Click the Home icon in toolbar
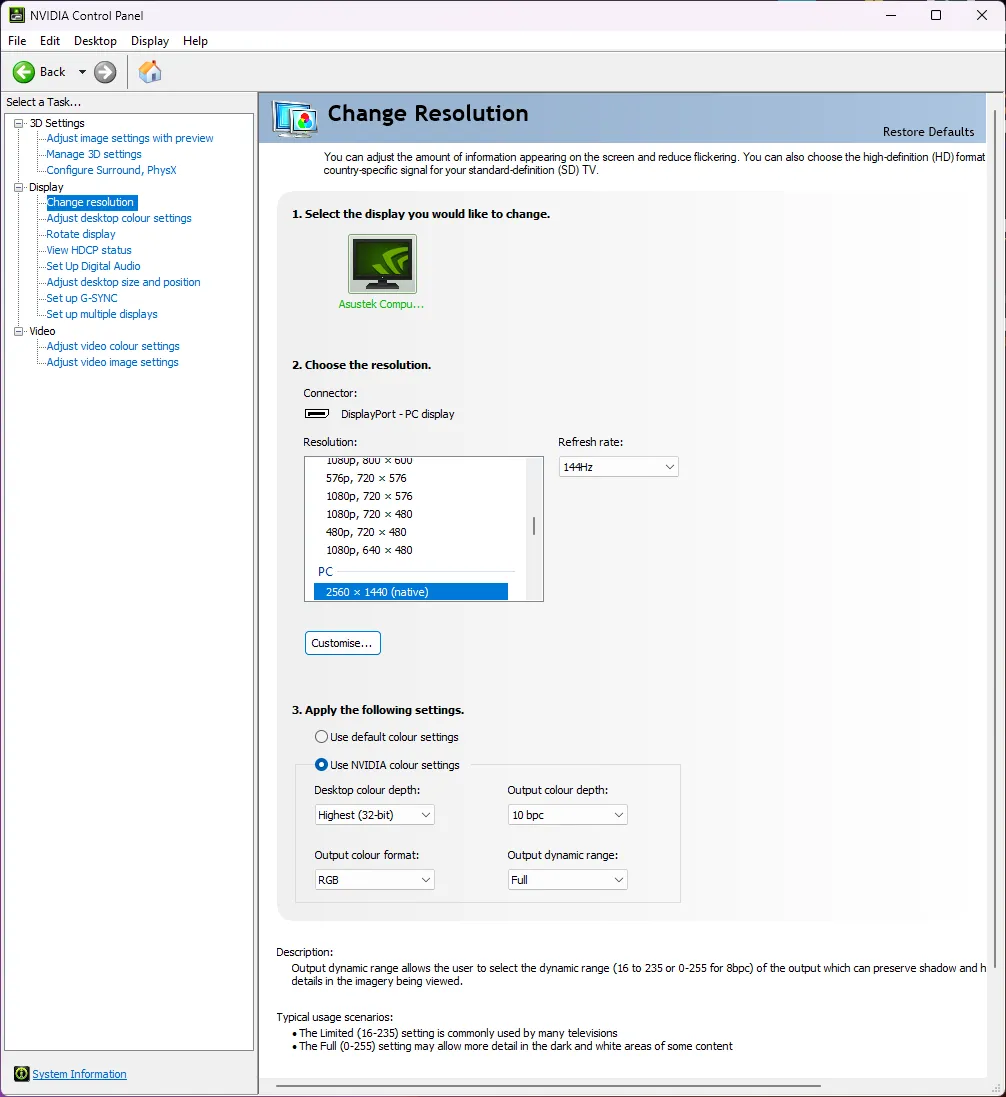 (x=150, y=72)
